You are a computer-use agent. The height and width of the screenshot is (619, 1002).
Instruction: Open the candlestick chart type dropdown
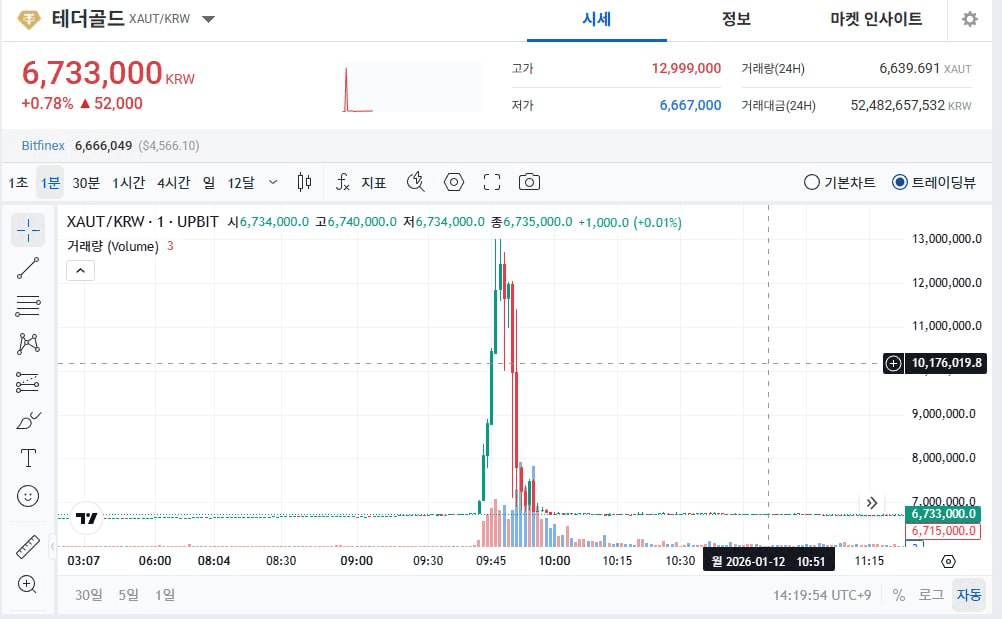coord(305,182)
